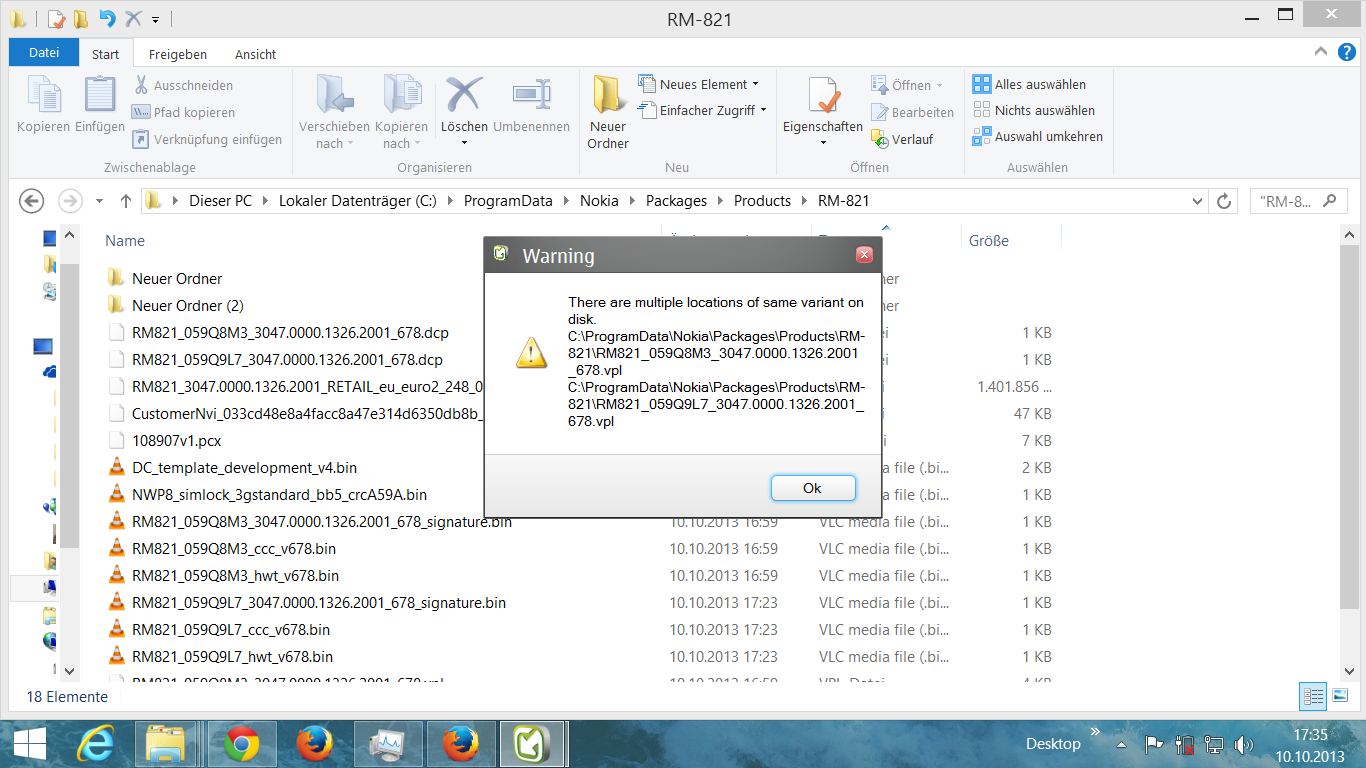1366x768 pixels.
Task: Open the Neues Element dropdown
Action: (698, 84)
